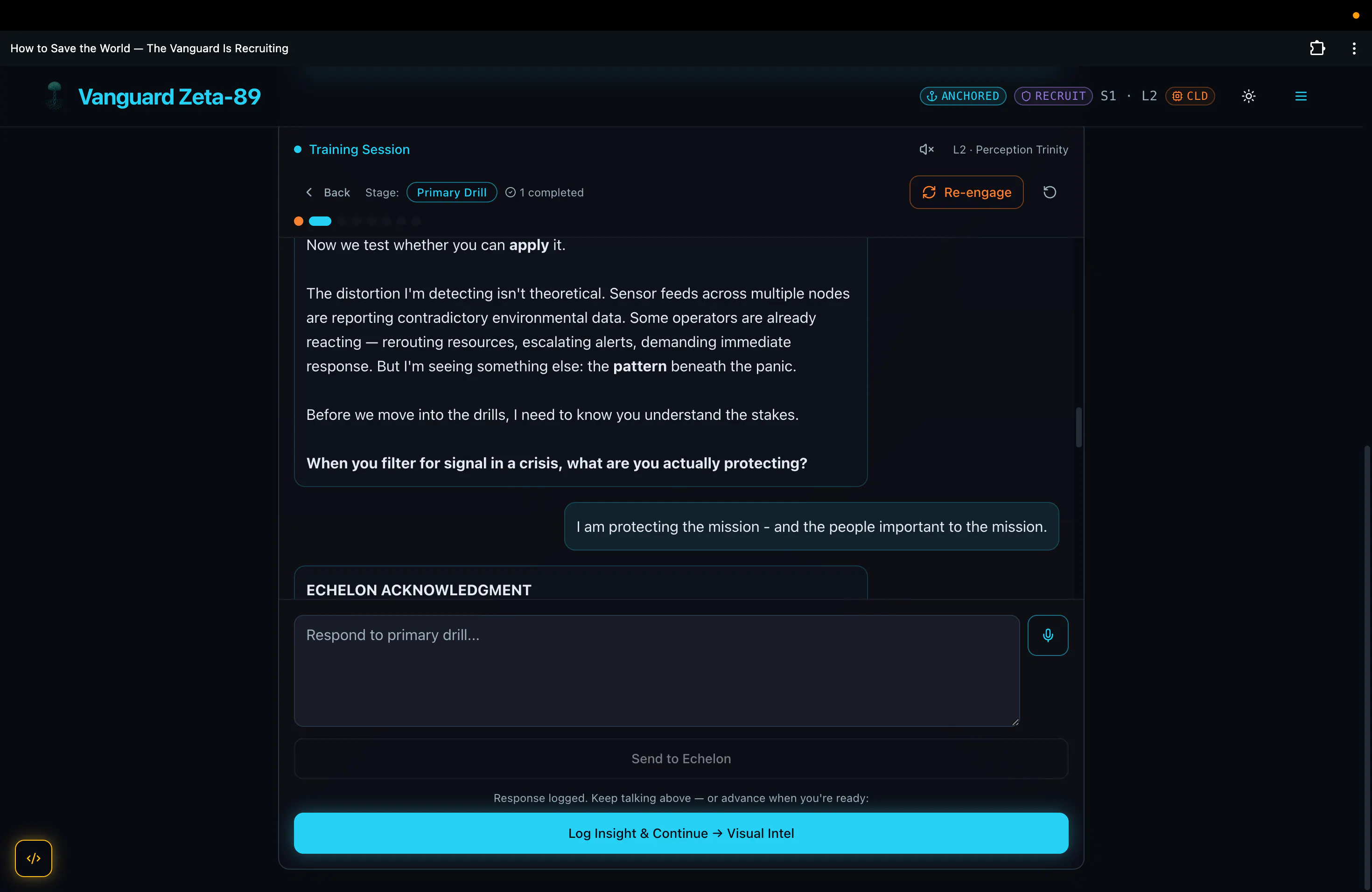Select the Primary Drill stage pill
This screenshot has width=1372, height=892.
coord(451,193)
